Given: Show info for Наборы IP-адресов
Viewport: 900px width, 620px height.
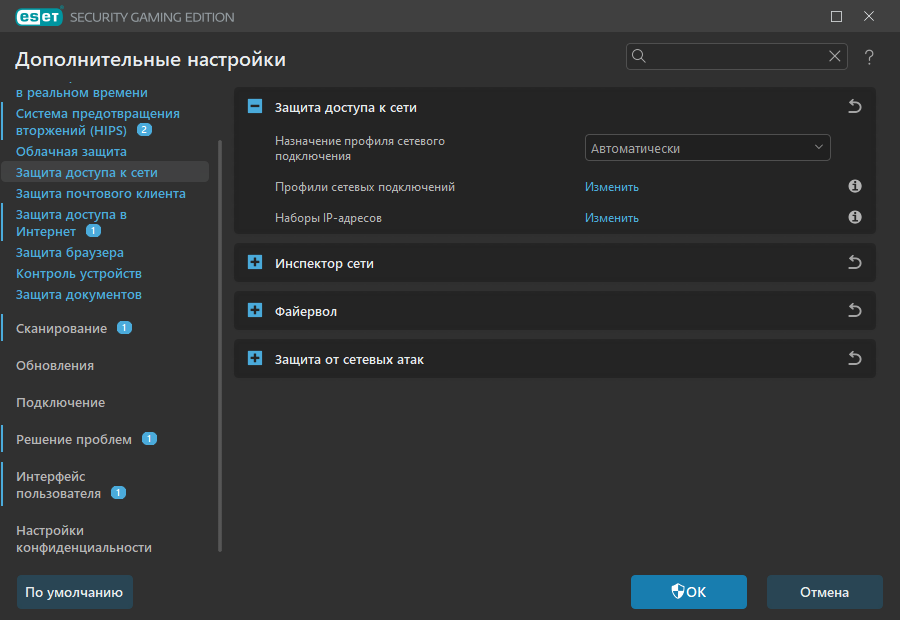Looking at the screenshot, I should [855, 217].
